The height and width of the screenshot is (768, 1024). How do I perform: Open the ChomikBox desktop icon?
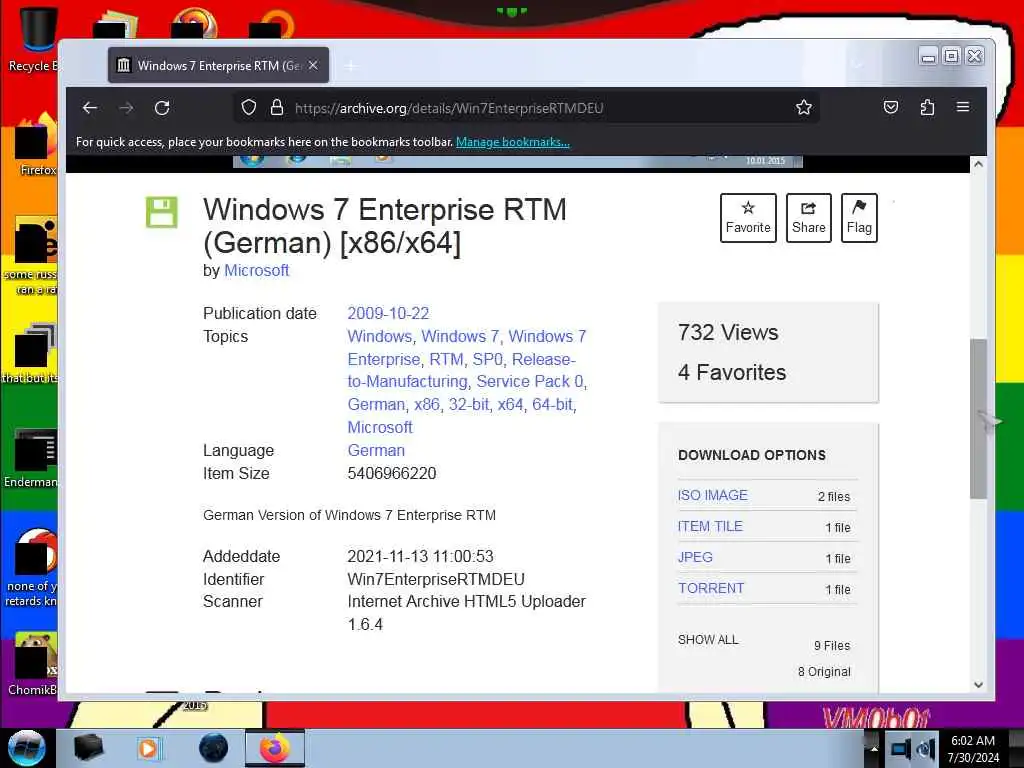pos(34,665)
